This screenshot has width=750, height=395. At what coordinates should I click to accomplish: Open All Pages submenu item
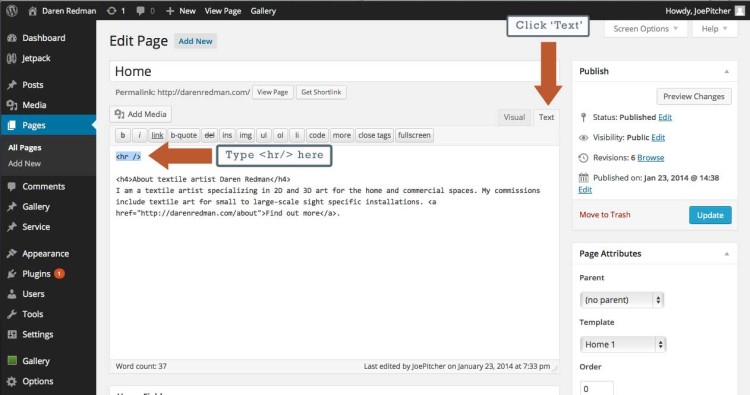click(x=24, y=148)
